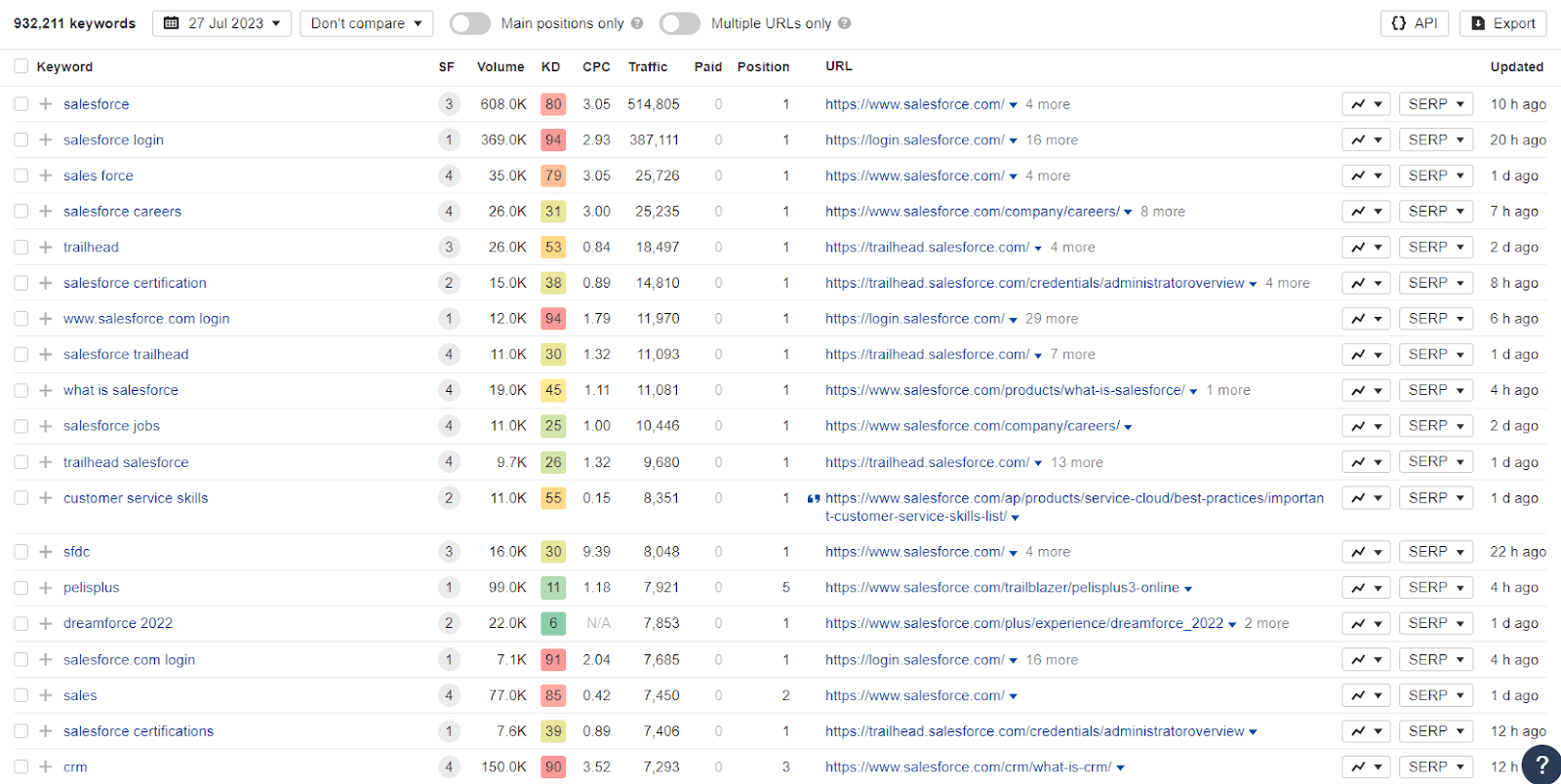Open SERP dropdown for 'pelisplus' row

click(x=1436, y=588)
